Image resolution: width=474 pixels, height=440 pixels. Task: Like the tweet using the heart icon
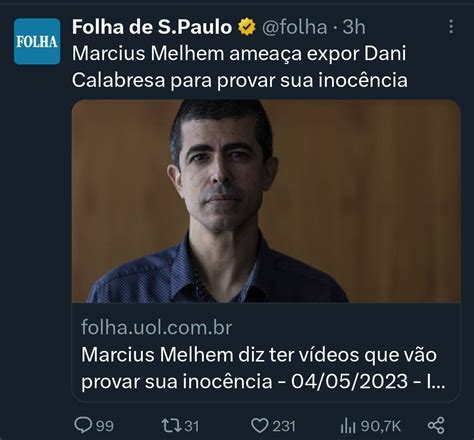pos(259,426)
